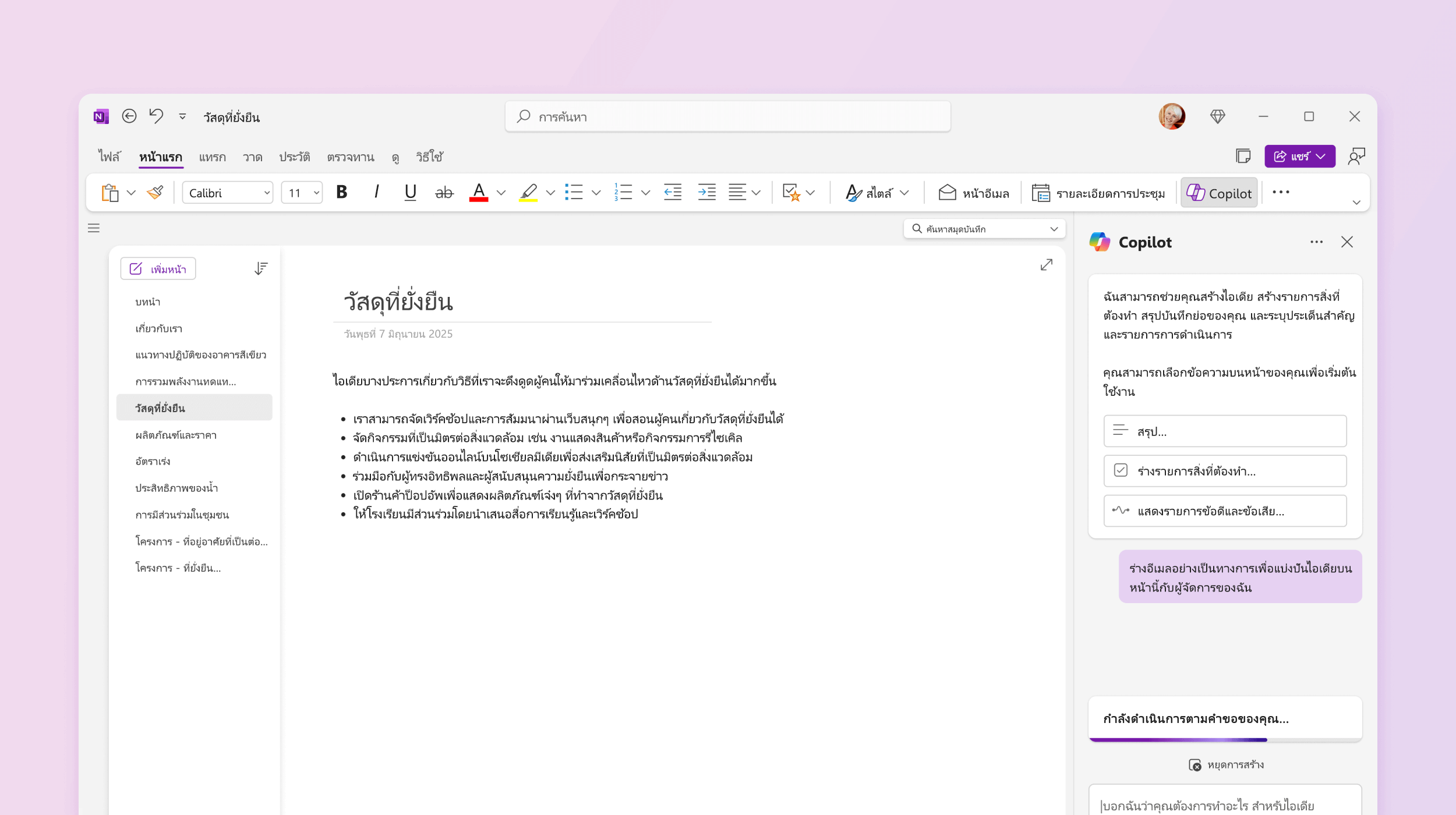The height and width of the screenshot is (815, 1456).
Task: Expand the paste options arrow
Action: [131, 193]
